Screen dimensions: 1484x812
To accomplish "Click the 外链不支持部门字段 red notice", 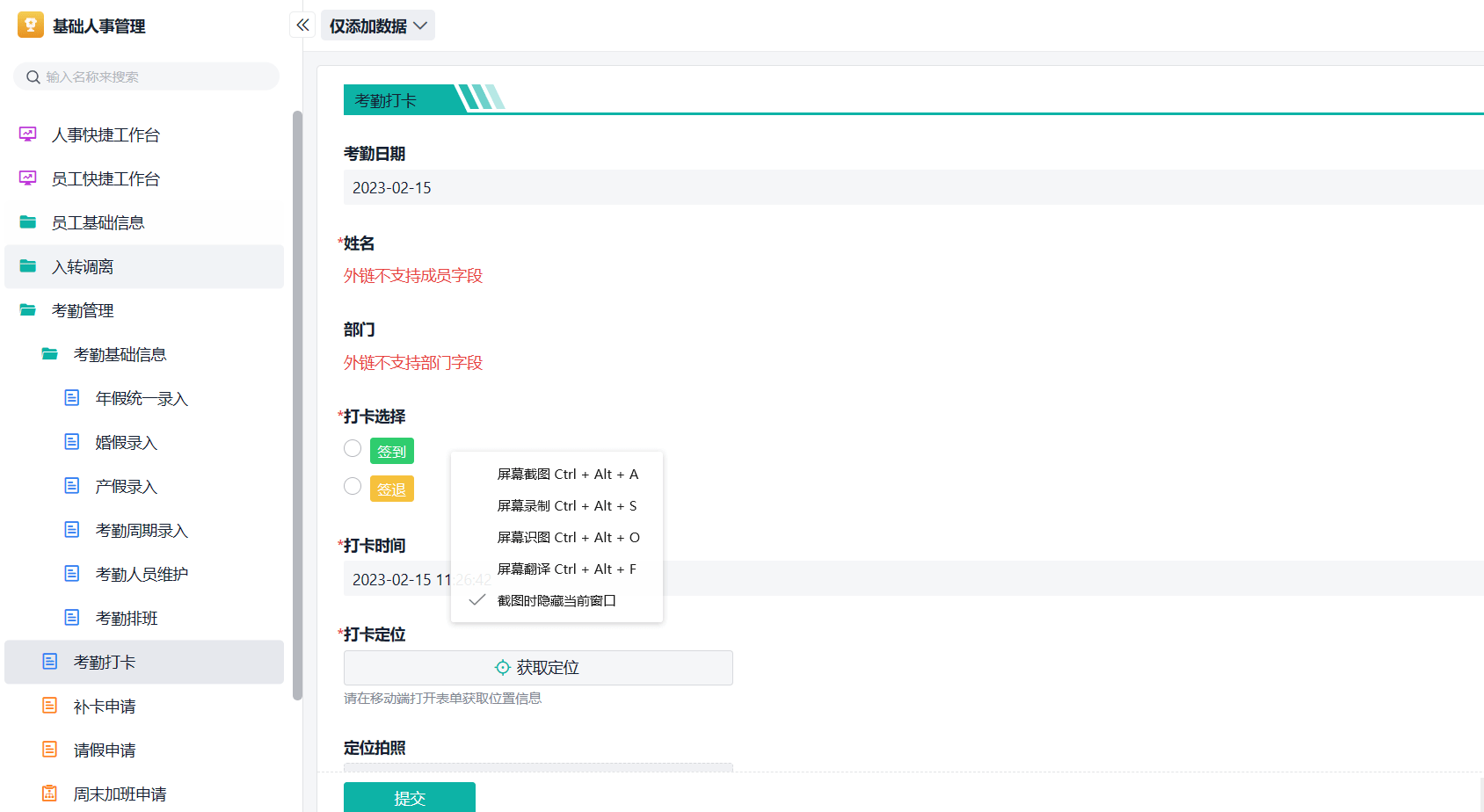I will tap(413, 363).
